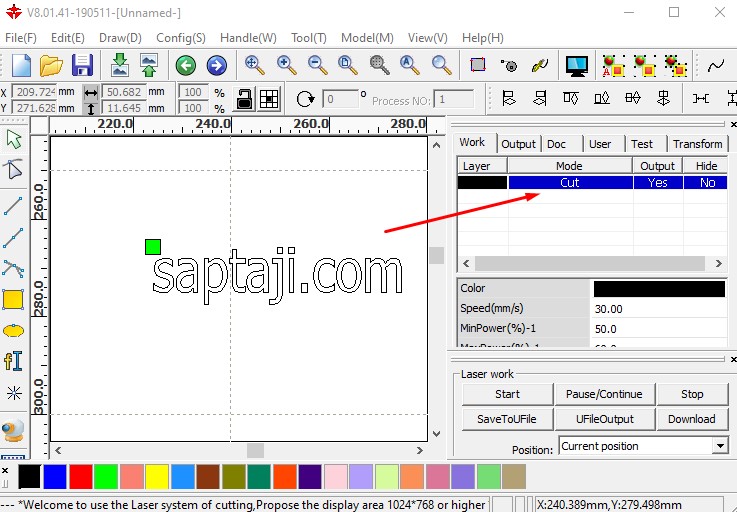Image resolution: width=737 pixels, height=512 pixels.
Task: Toggle the aspect ratio lock icon
Action: [x=244, y=98]
